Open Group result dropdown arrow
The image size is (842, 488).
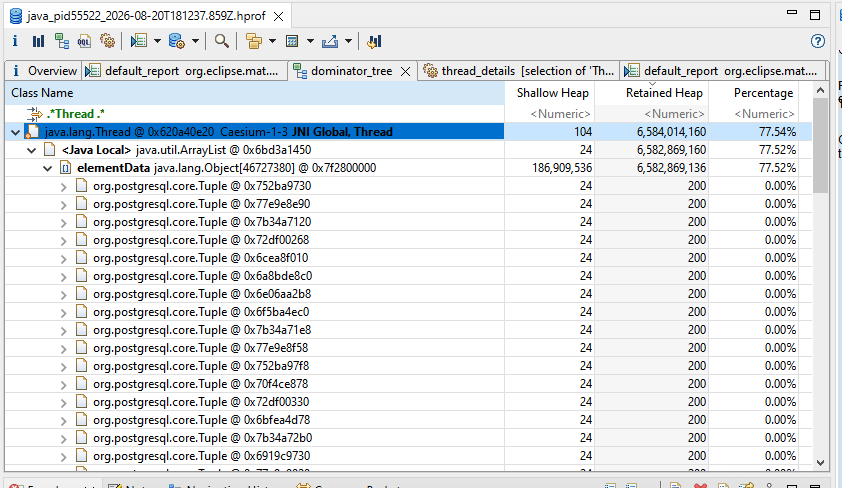[272, 41]
